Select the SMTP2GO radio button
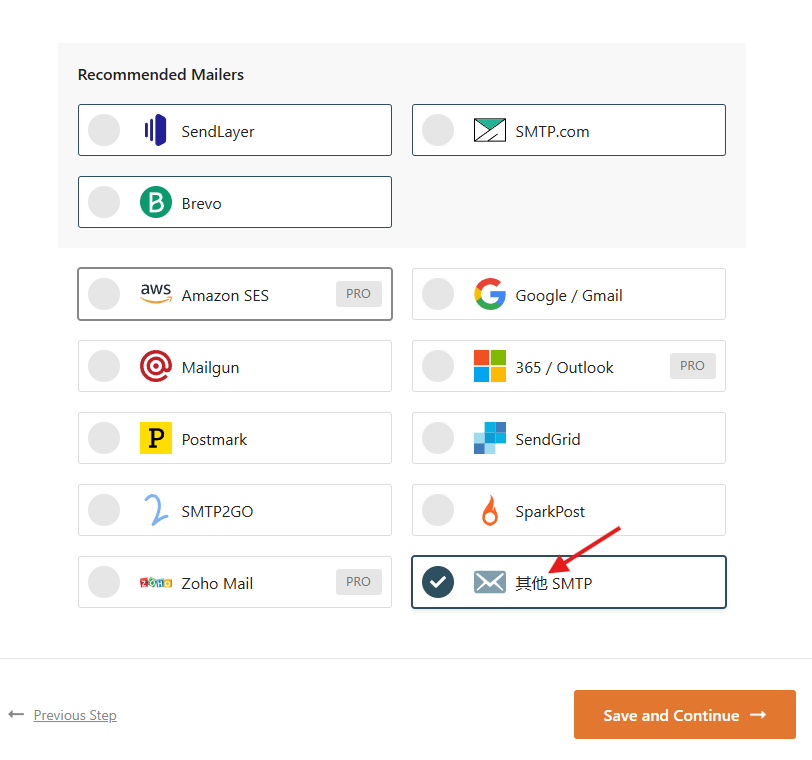This screenshot has height=760, width=812. [104, 510]
